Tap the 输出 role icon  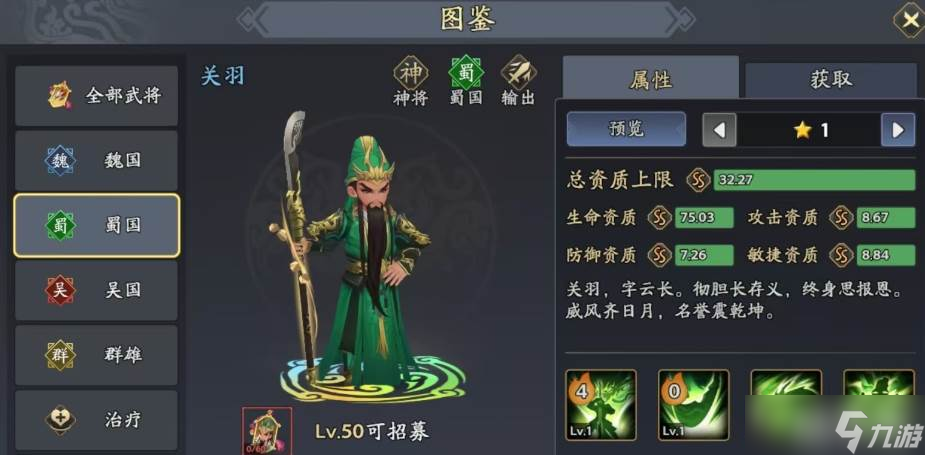tap(519, 73)
